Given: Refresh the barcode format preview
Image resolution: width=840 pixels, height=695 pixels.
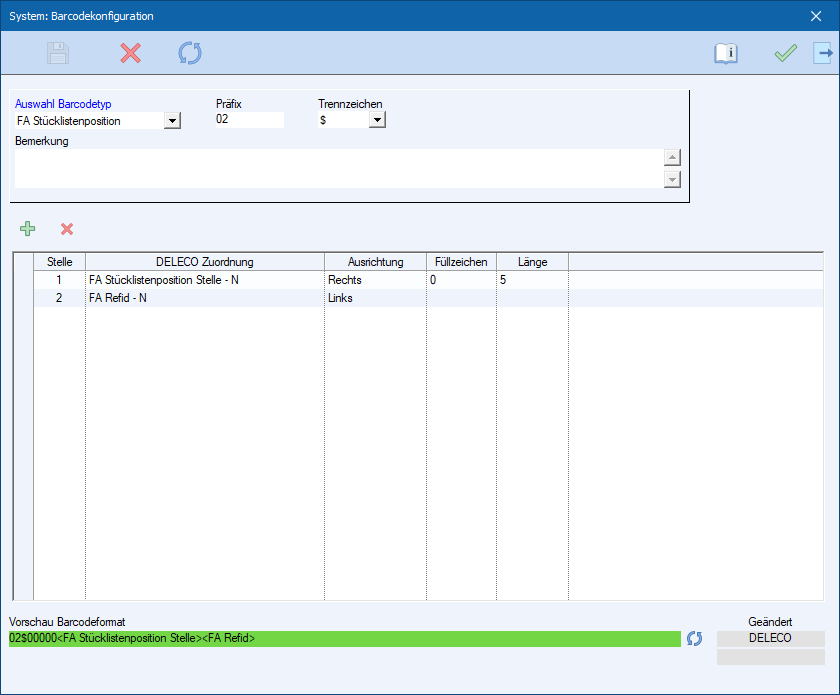Looking at the screenshot, I should click(x=694, y=638).
